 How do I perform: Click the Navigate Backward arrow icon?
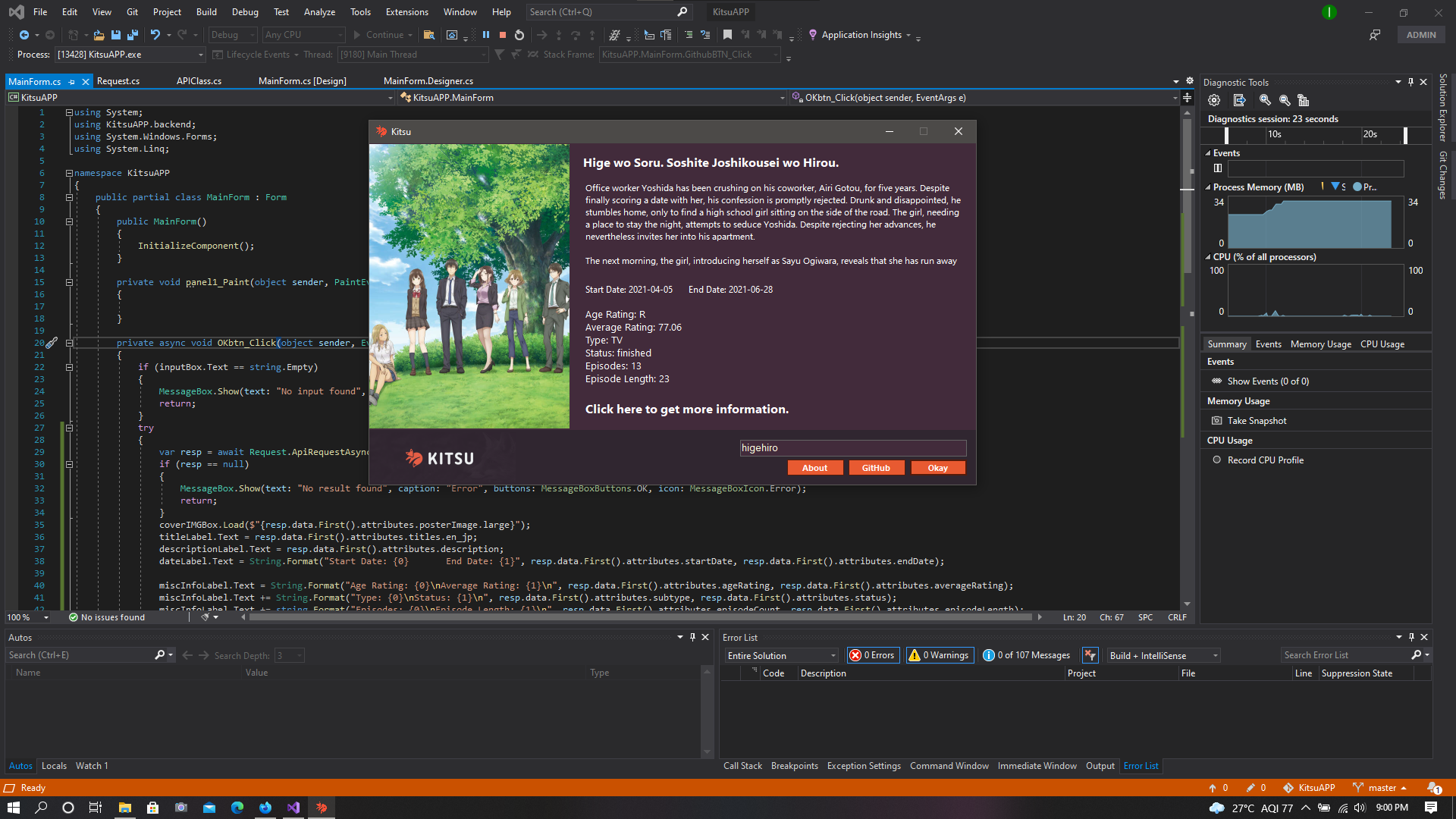pyautogui.click(x=24, y=35)
